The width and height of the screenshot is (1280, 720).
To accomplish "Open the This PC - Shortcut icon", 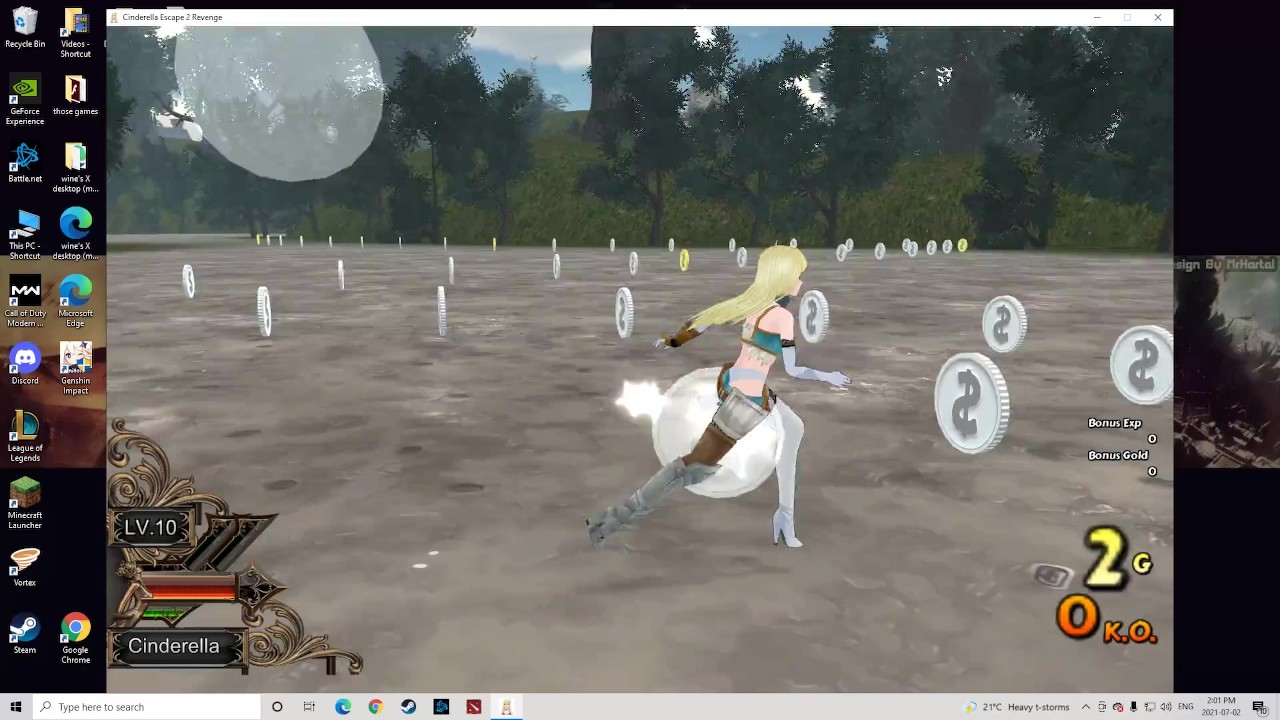I will tap(25, 235).
